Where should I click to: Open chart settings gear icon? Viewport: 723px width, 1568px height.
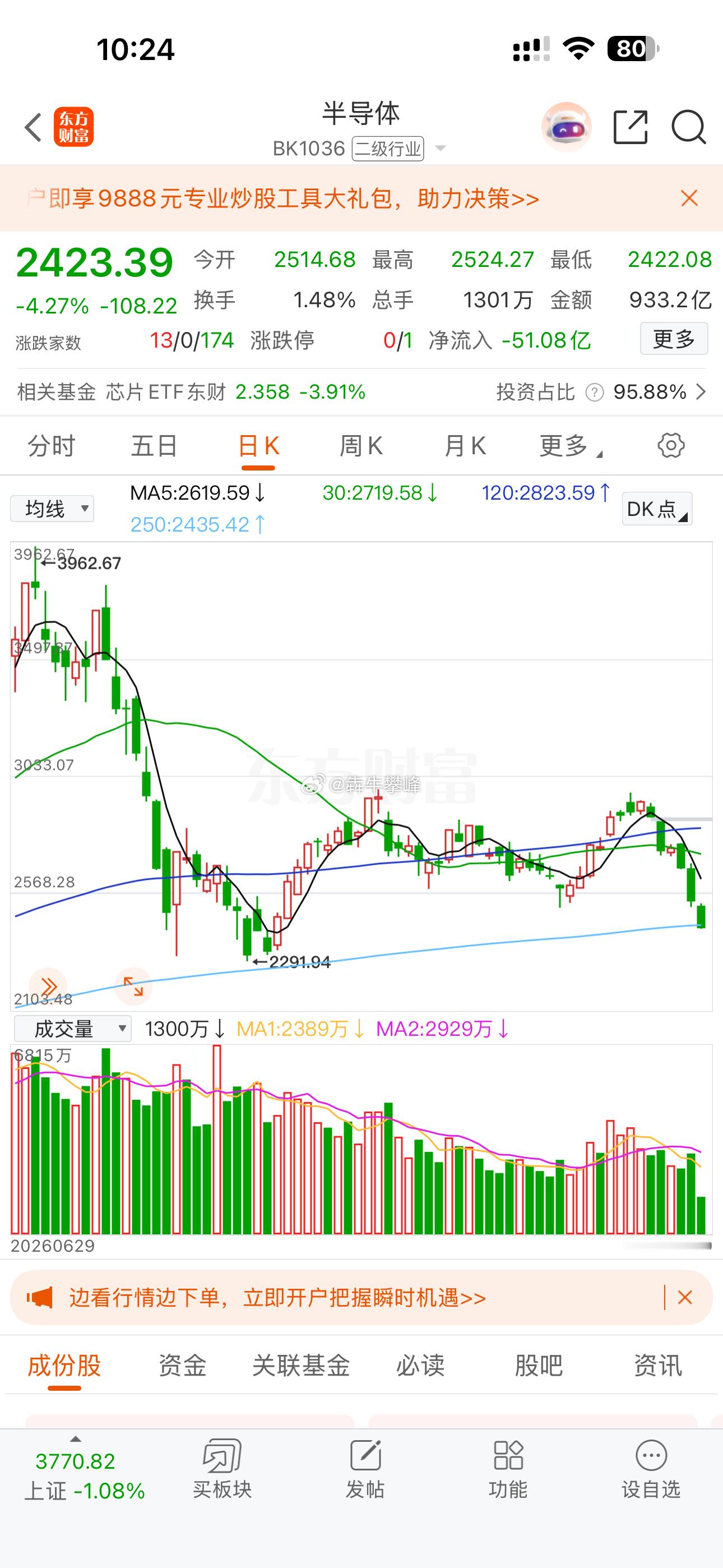click(671, 446)
